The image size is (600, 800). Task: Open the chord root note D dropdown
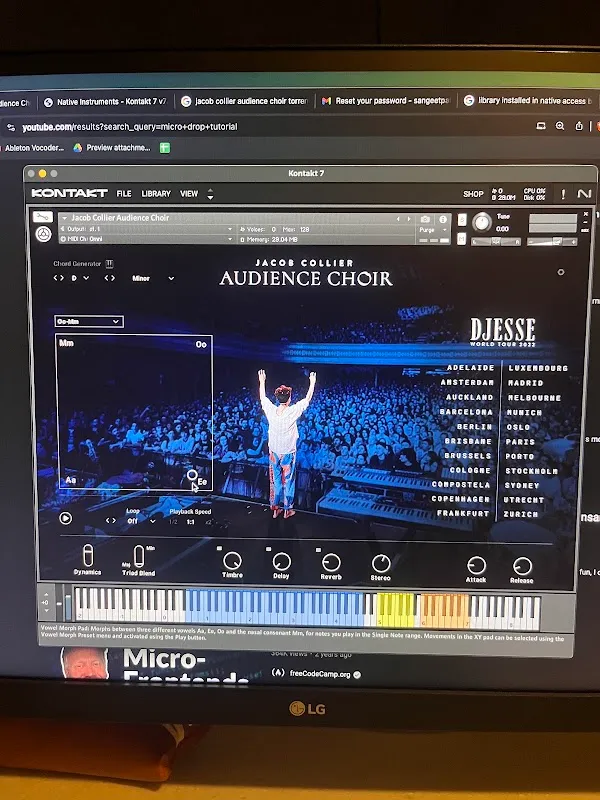[80, 278]
